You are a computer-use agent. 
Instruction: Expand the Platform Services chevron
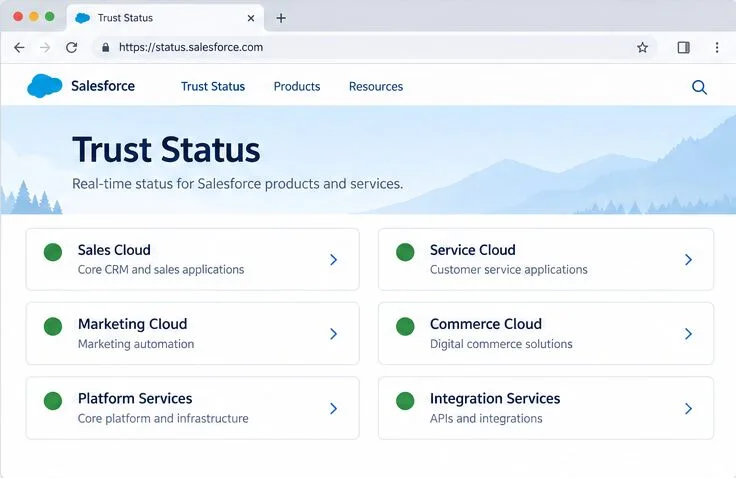point(333,409)
